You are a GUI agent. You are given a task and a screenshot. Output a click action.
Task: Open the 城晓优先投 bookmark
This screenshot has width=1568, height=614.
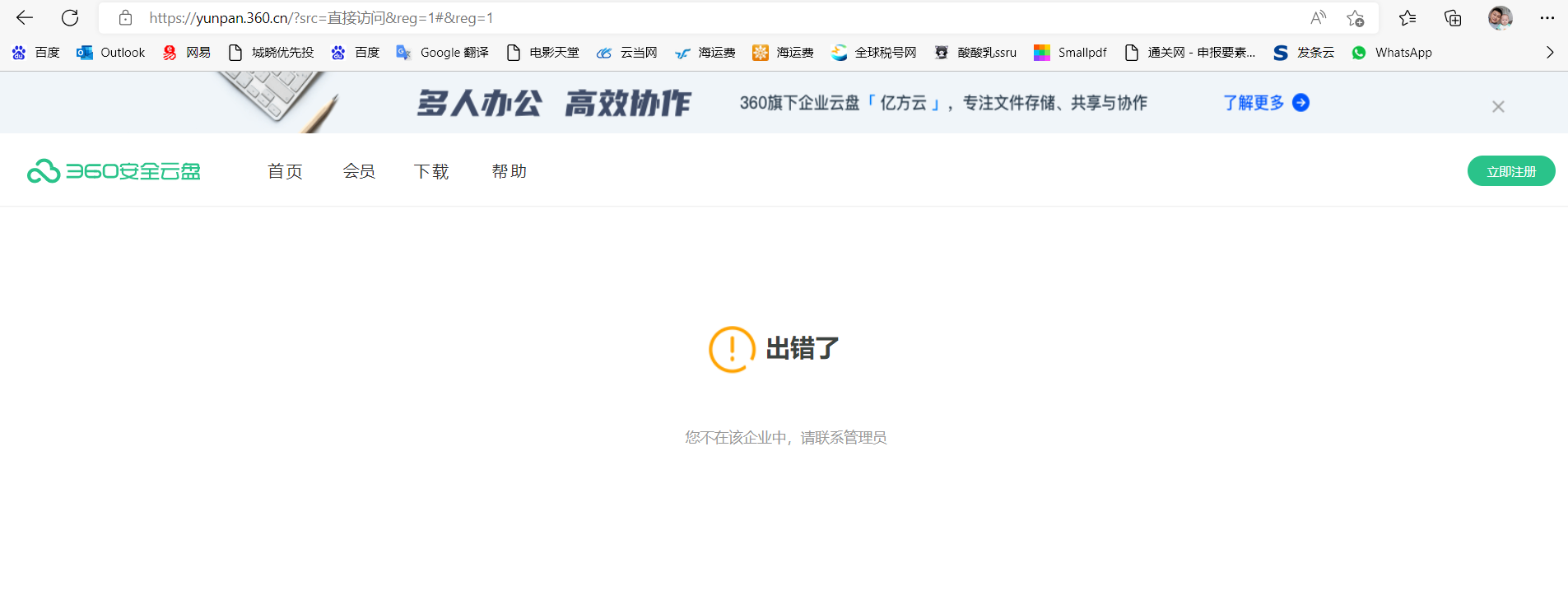coord(271,53)
